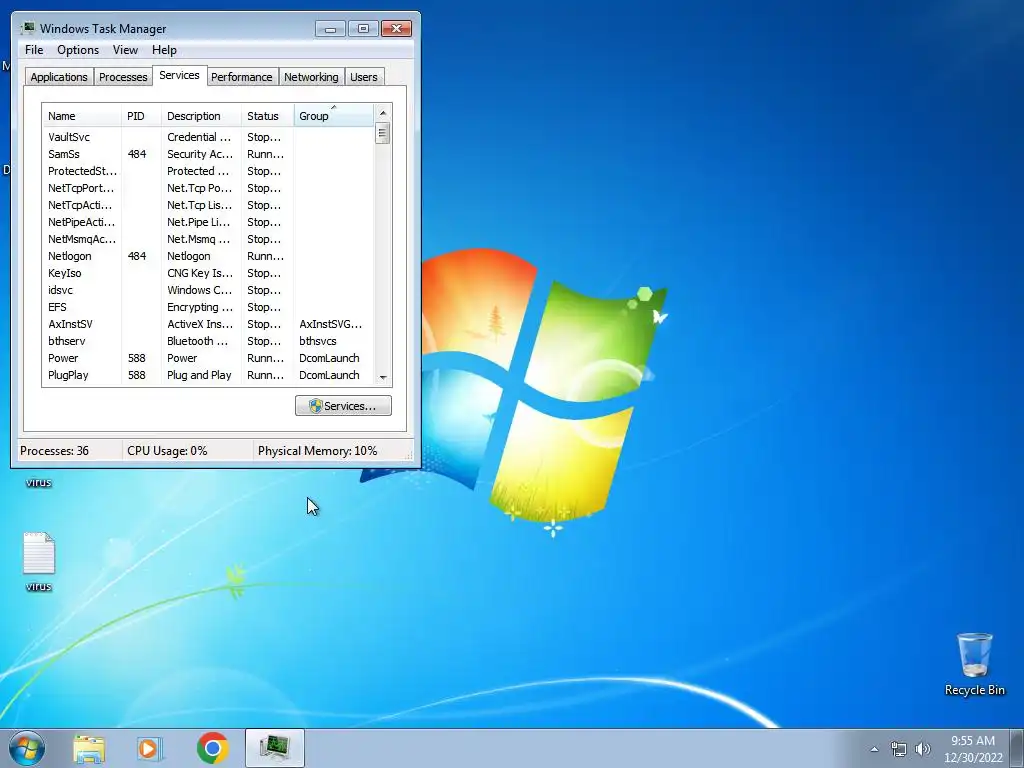Switch to the Performance tab

pos(242,77)
